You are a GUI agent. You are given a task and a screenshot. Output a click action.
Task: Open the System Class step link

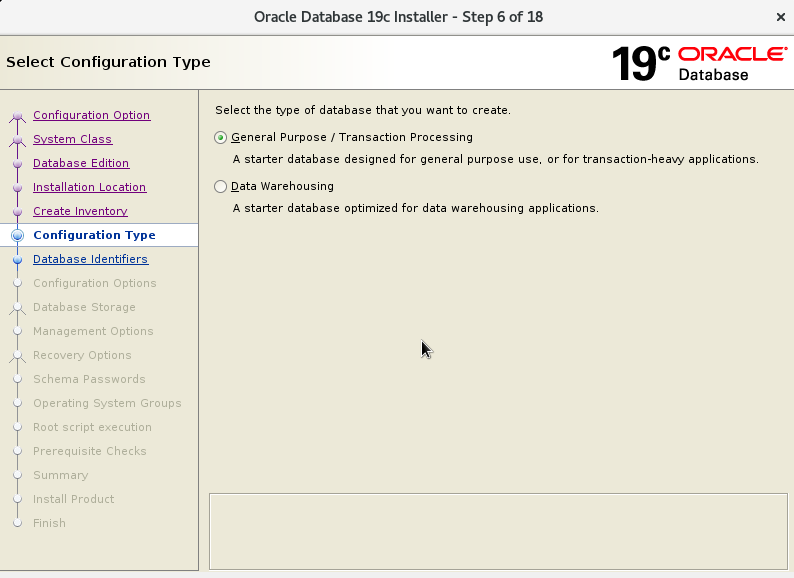tap(72, 139)
